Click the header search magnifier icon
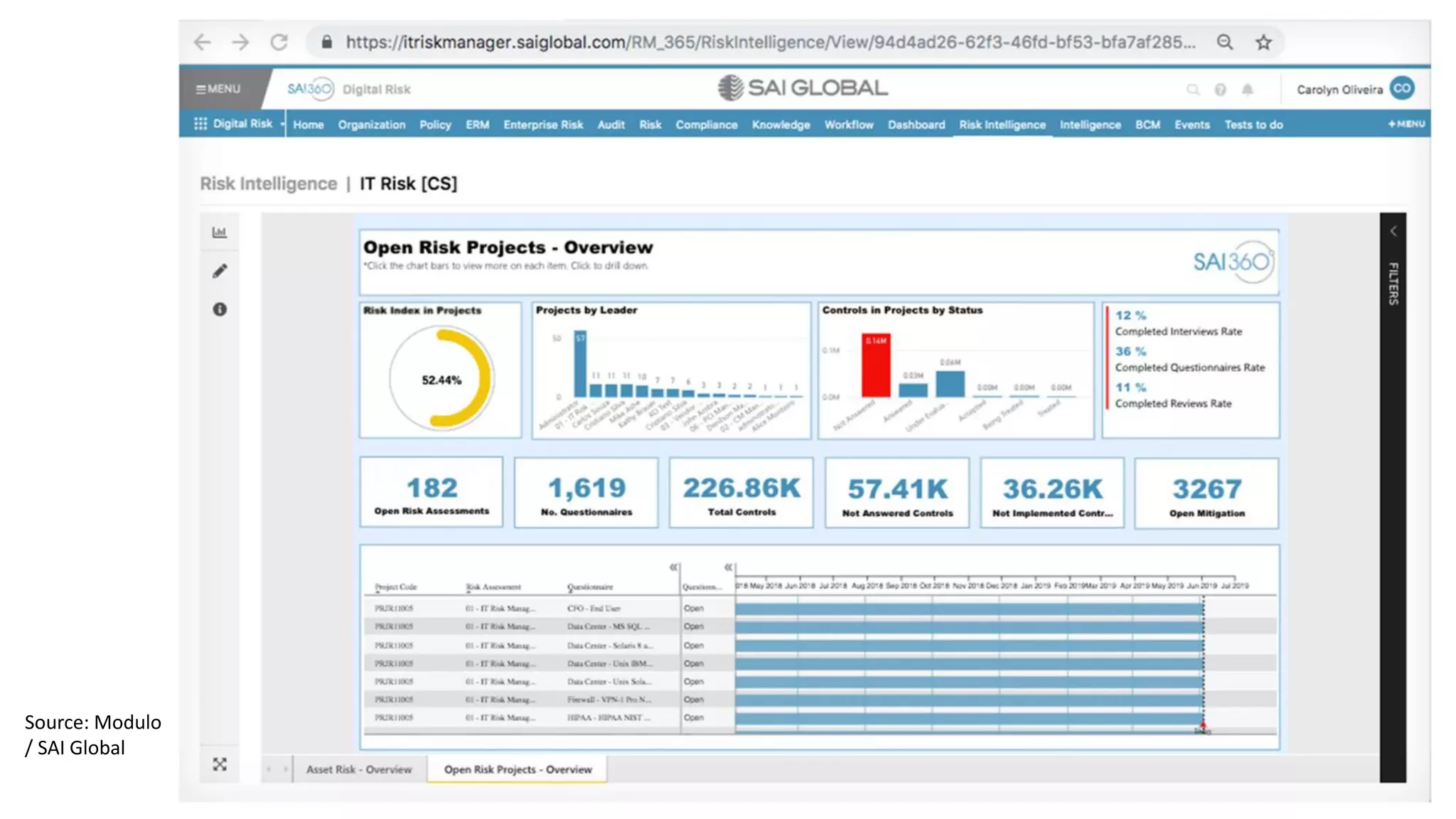 pos(1193,90)
